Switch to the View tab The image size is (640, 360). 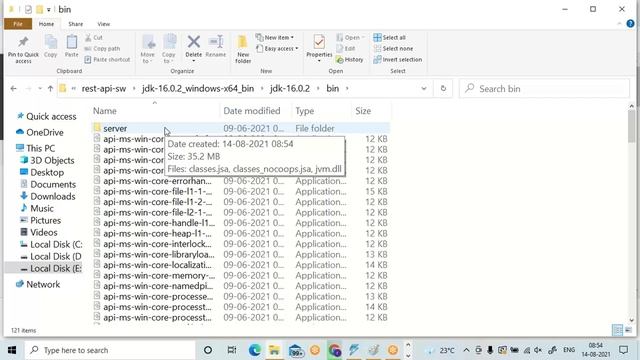(x=104, y=24)
